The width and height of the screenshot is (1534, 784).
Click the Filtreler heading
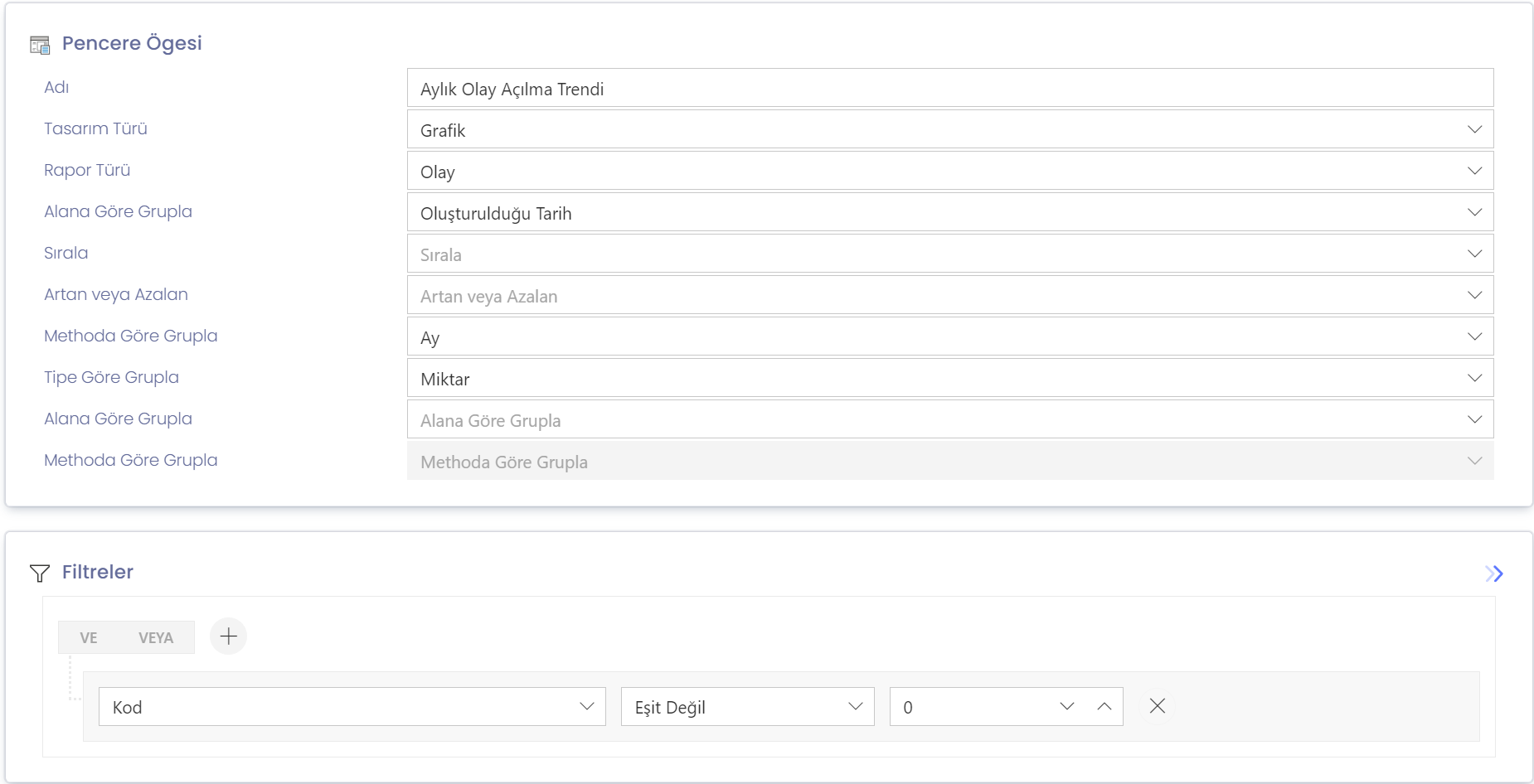coord(98,572)
